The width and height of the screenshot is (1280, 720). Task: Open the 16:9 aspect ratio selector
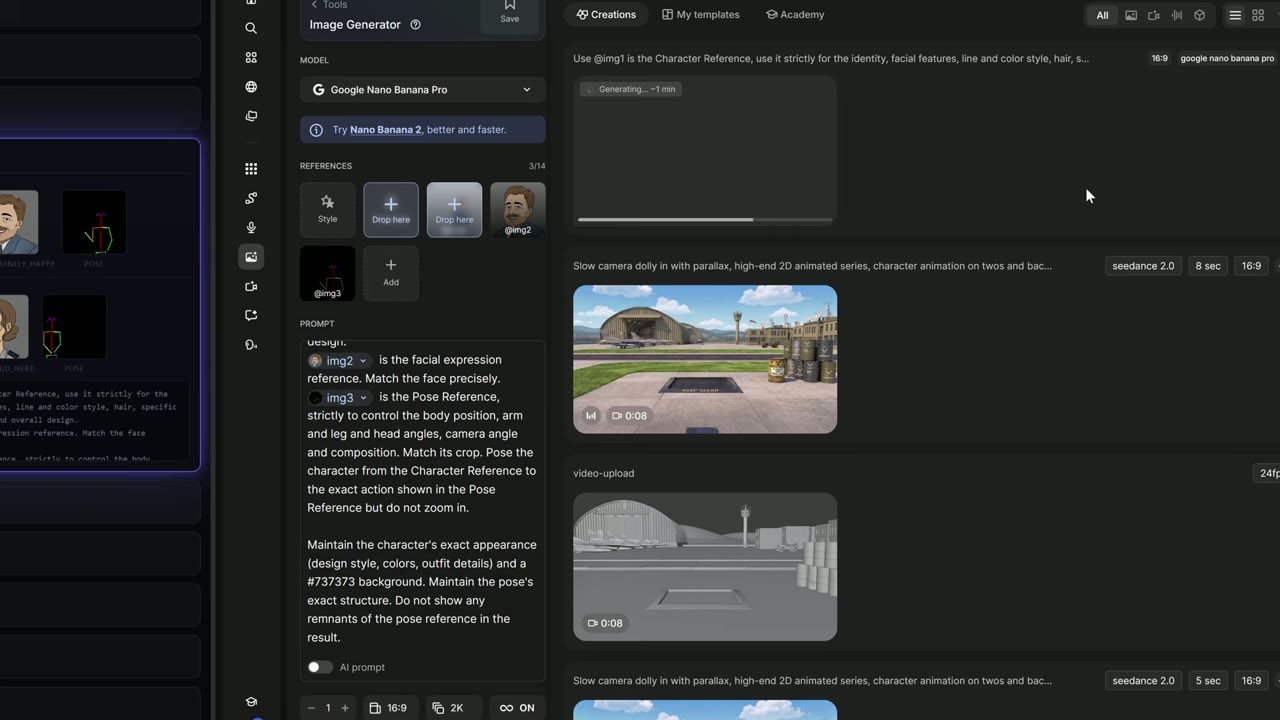(388, 708)
